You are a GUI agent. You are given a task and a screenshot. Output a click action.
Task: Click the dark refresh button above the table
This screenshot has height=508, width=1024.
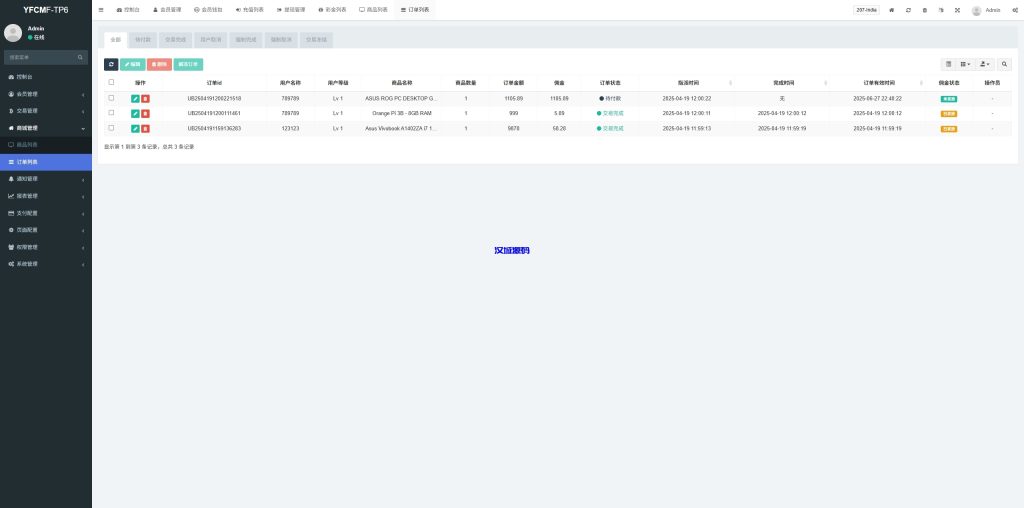pos(111,64)
